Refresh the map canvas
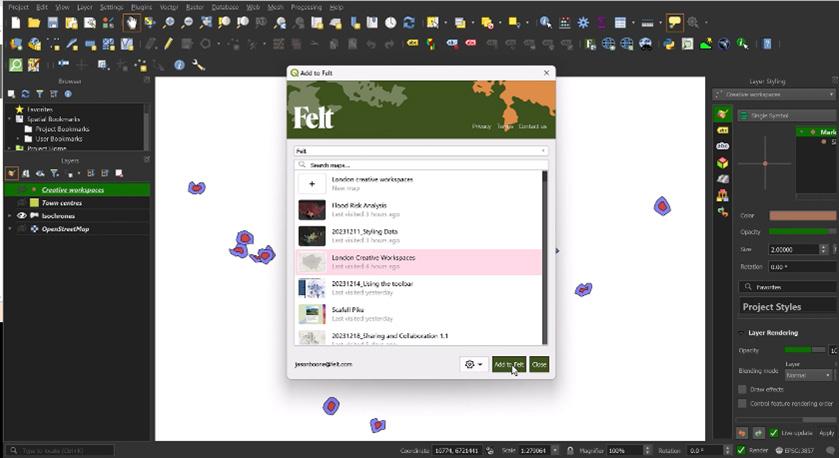 pyautogui.click(x=409, y=22)
